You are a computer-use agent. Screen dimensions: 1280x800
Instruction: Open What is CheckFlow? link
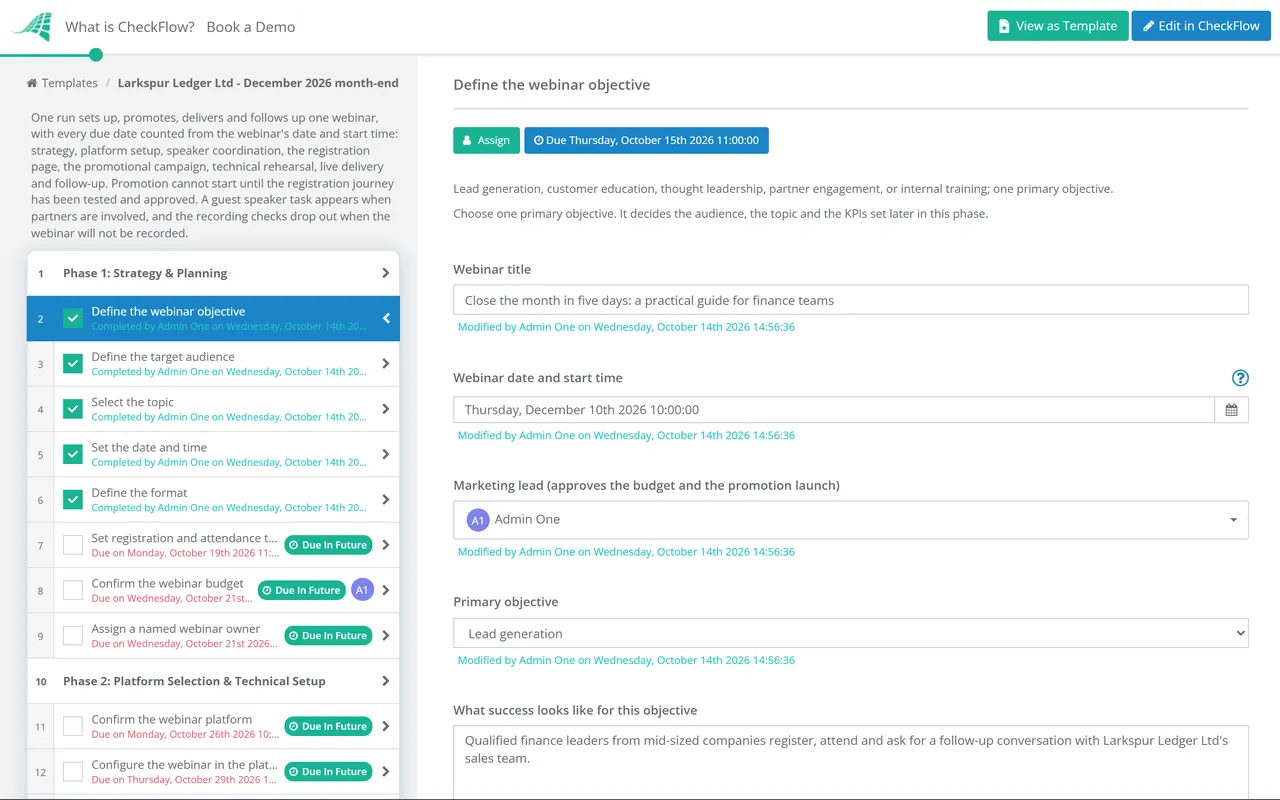[130, 27]
